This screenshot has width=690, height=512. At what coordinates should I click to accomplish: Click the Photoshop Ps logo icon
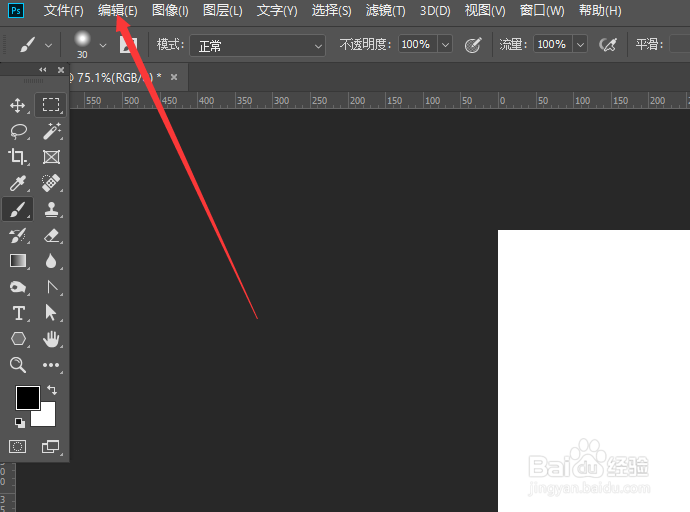click(x=16, y=10)
